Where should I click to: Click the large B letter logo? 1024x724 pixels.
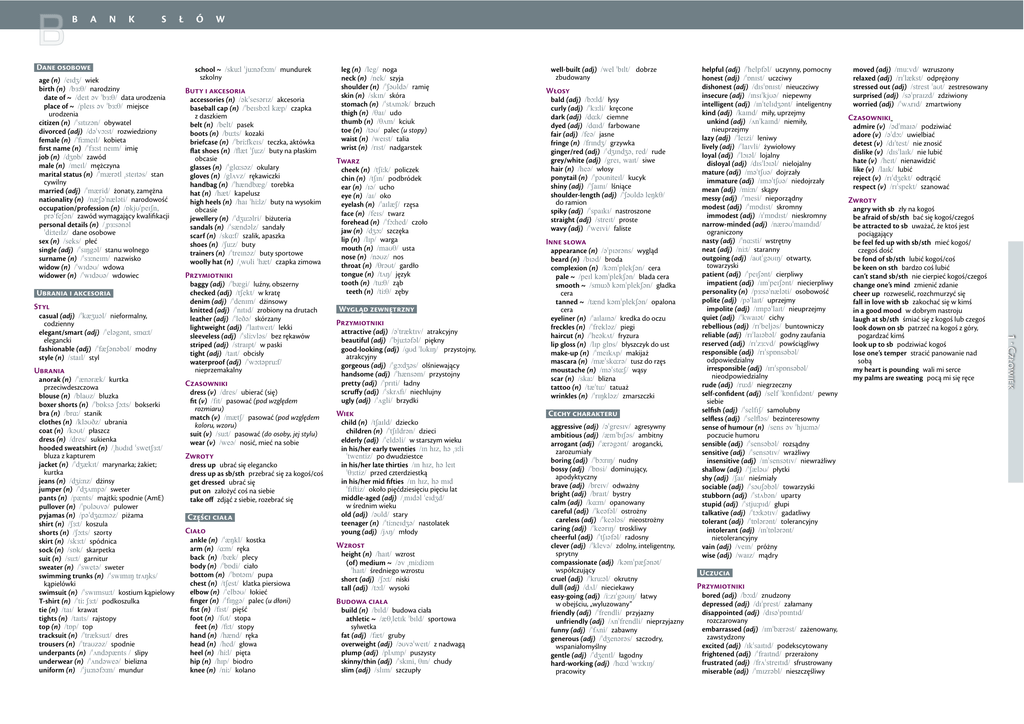click(x=50, y=28)
